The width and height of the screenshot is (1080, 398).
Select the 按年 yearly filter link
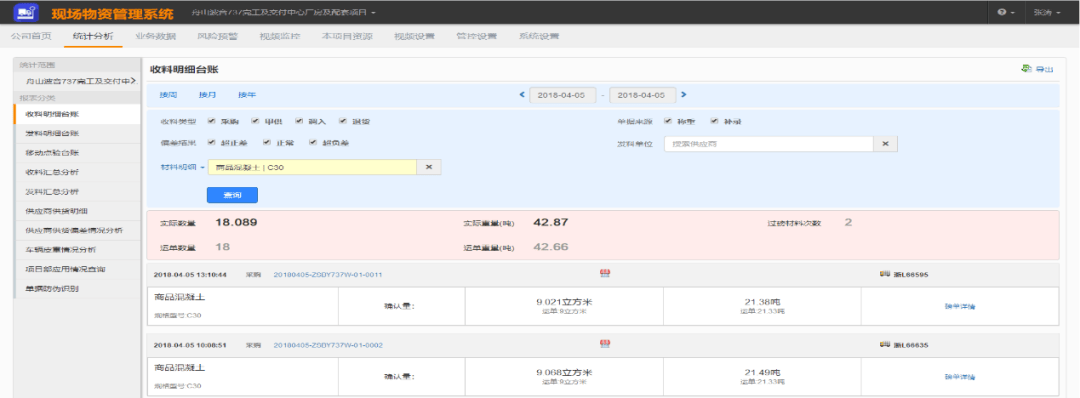247,95
